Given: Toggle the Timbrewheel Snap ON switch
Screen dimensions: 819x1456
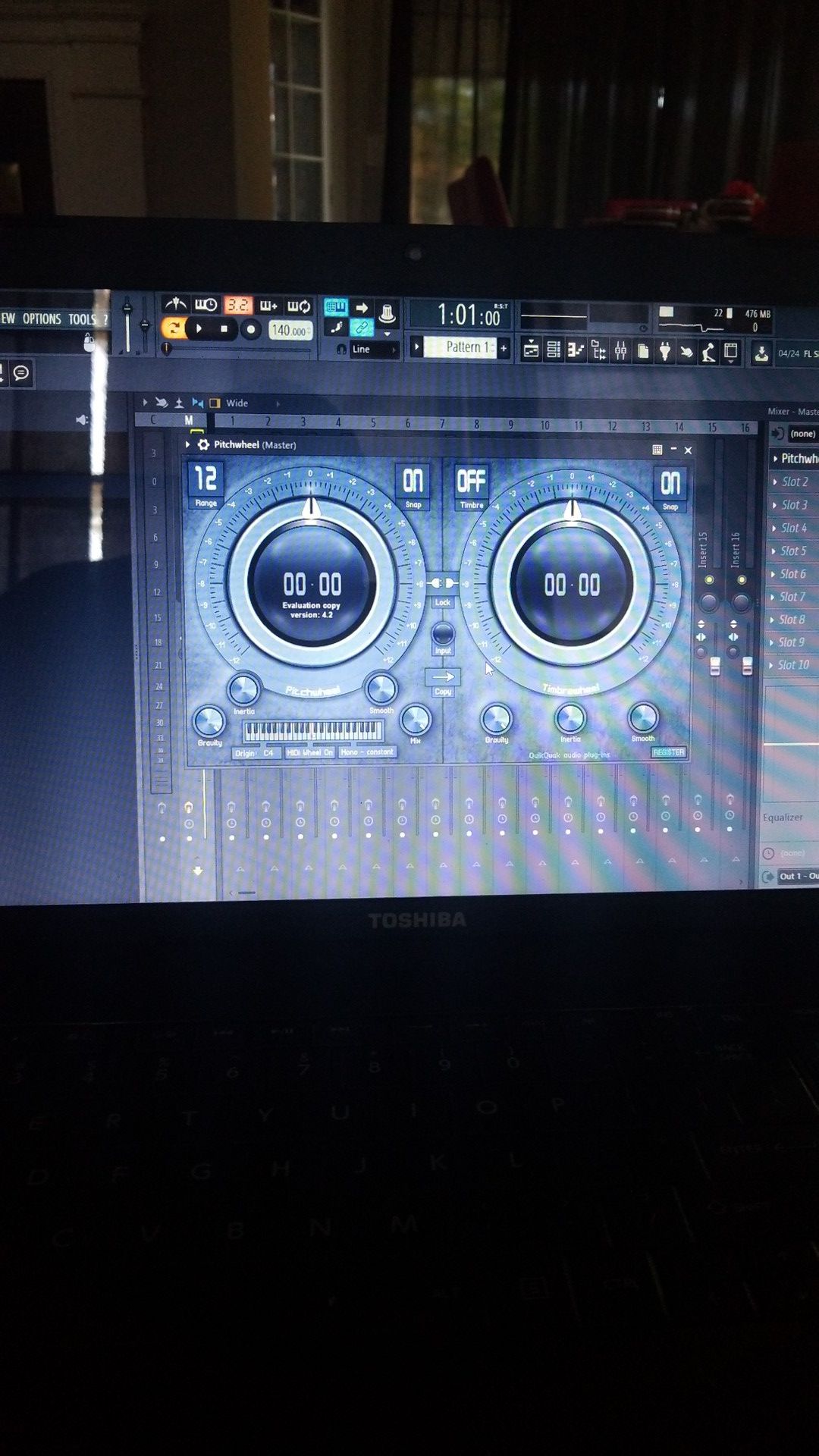Looking at the screenshot, I should click(670, 483).
